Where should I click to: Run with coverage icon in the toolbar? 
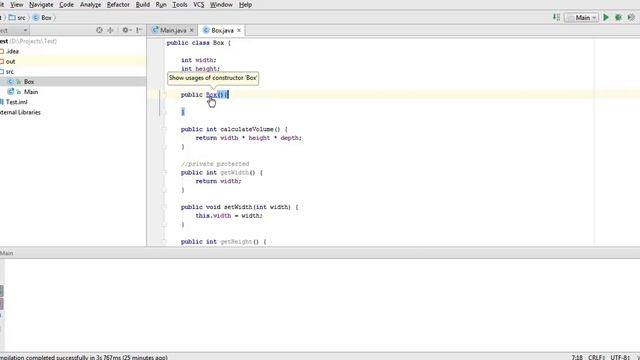[631, 18]
